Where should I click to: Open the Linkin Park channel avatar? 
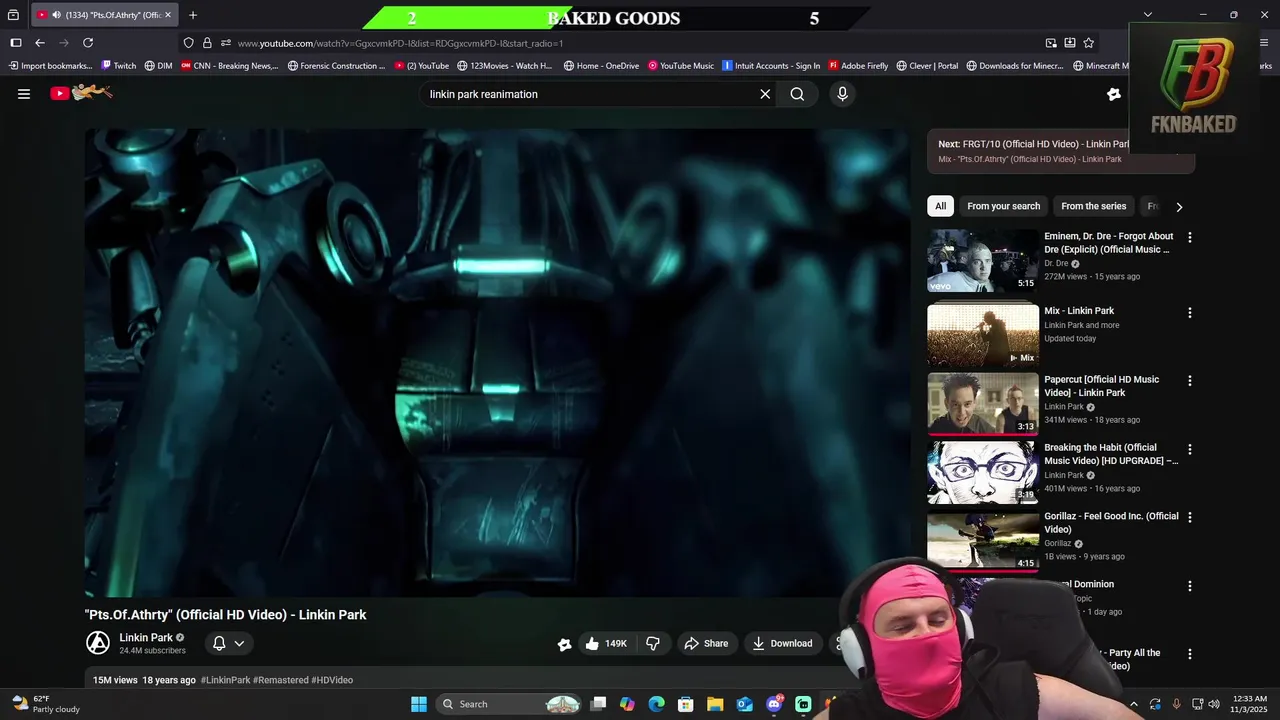click(98, 643)
